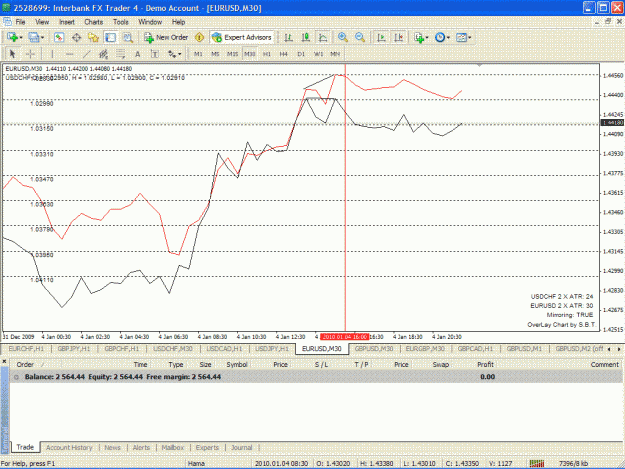Open the Templates icon
Viewport: 625px width, 469px height.
pos(461,37)
